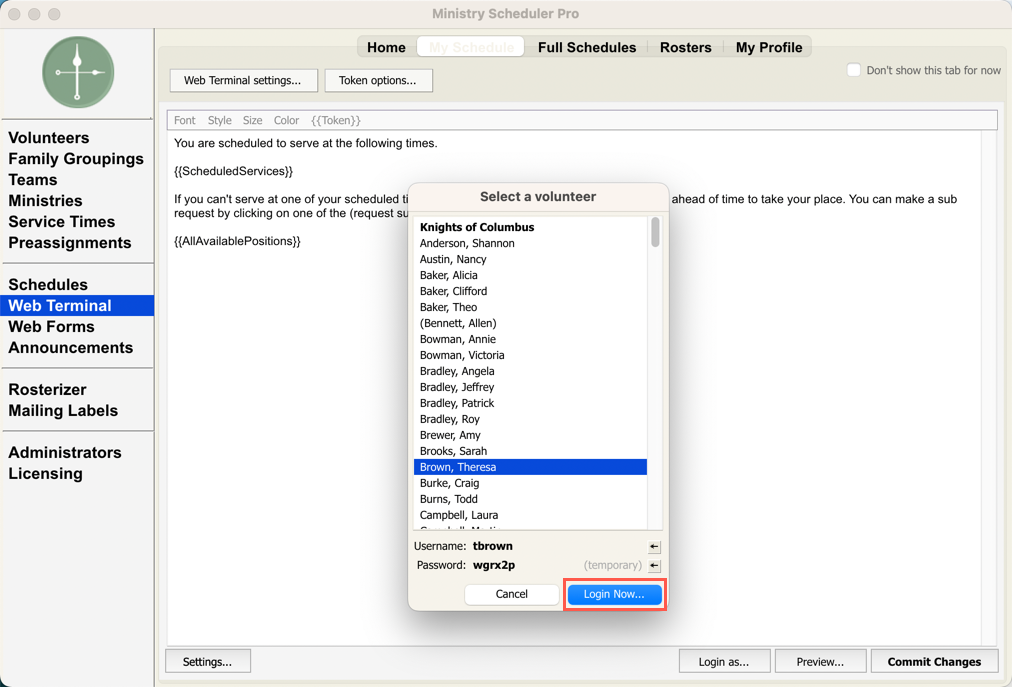This screenshot has width=1012, height=687.
Task: Open Administrators in the sidebar
Action: 65,453
